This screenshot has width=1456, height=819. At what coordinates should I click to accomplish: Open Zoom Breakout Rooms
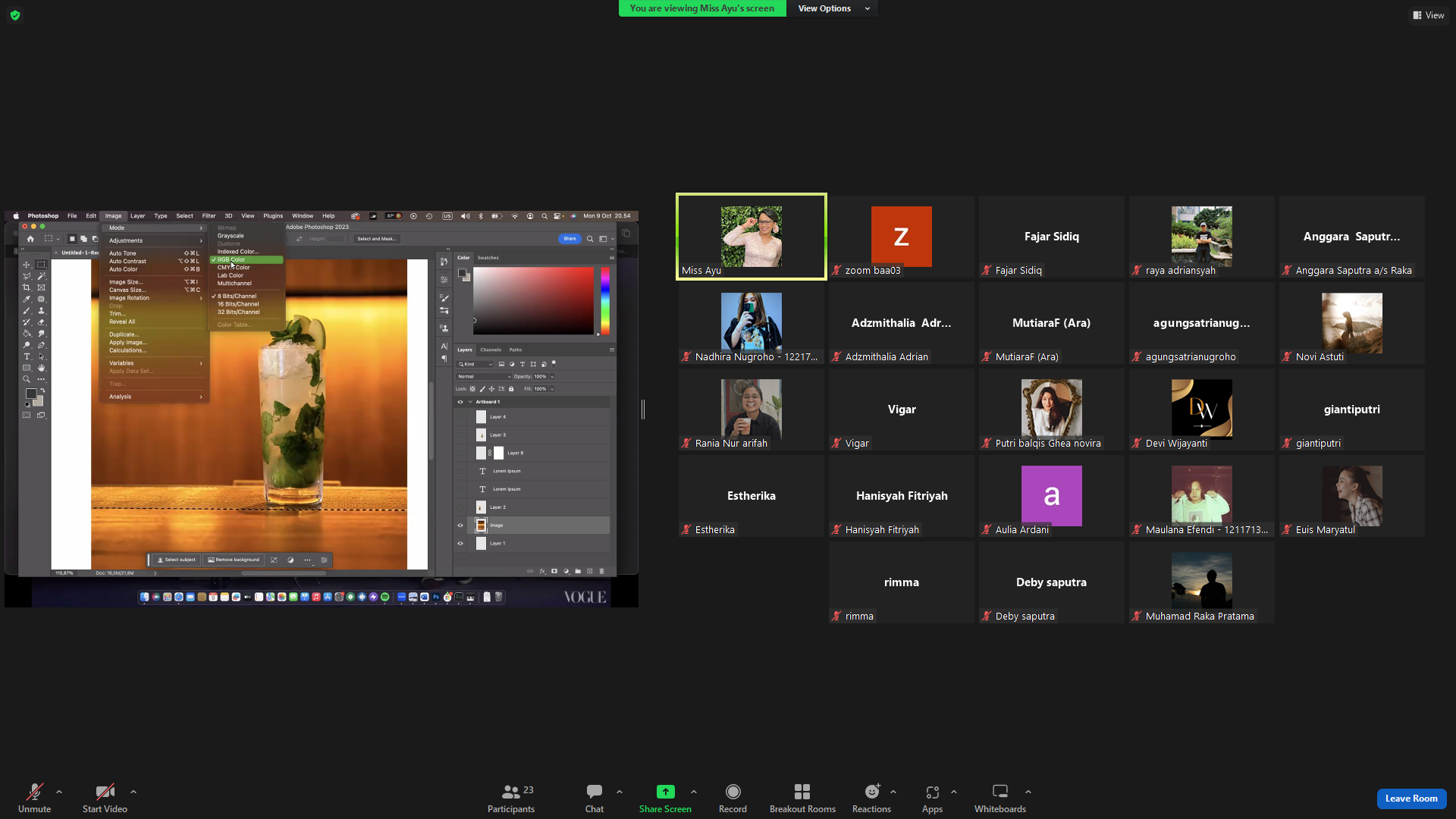(802, 798)
